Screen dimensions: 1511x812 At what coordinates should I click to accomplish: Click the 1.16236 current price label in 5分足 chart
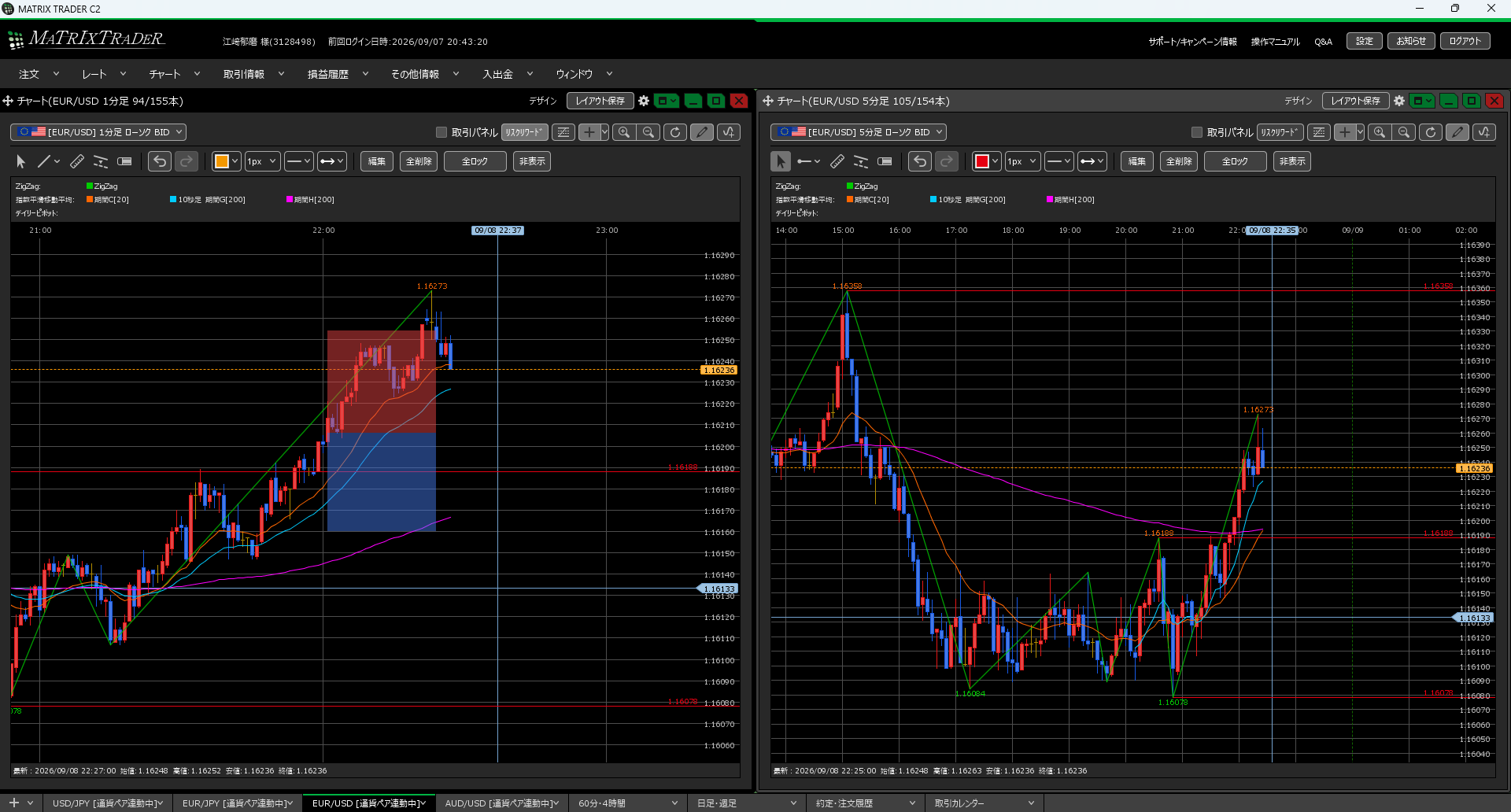tap(1474, 468)
